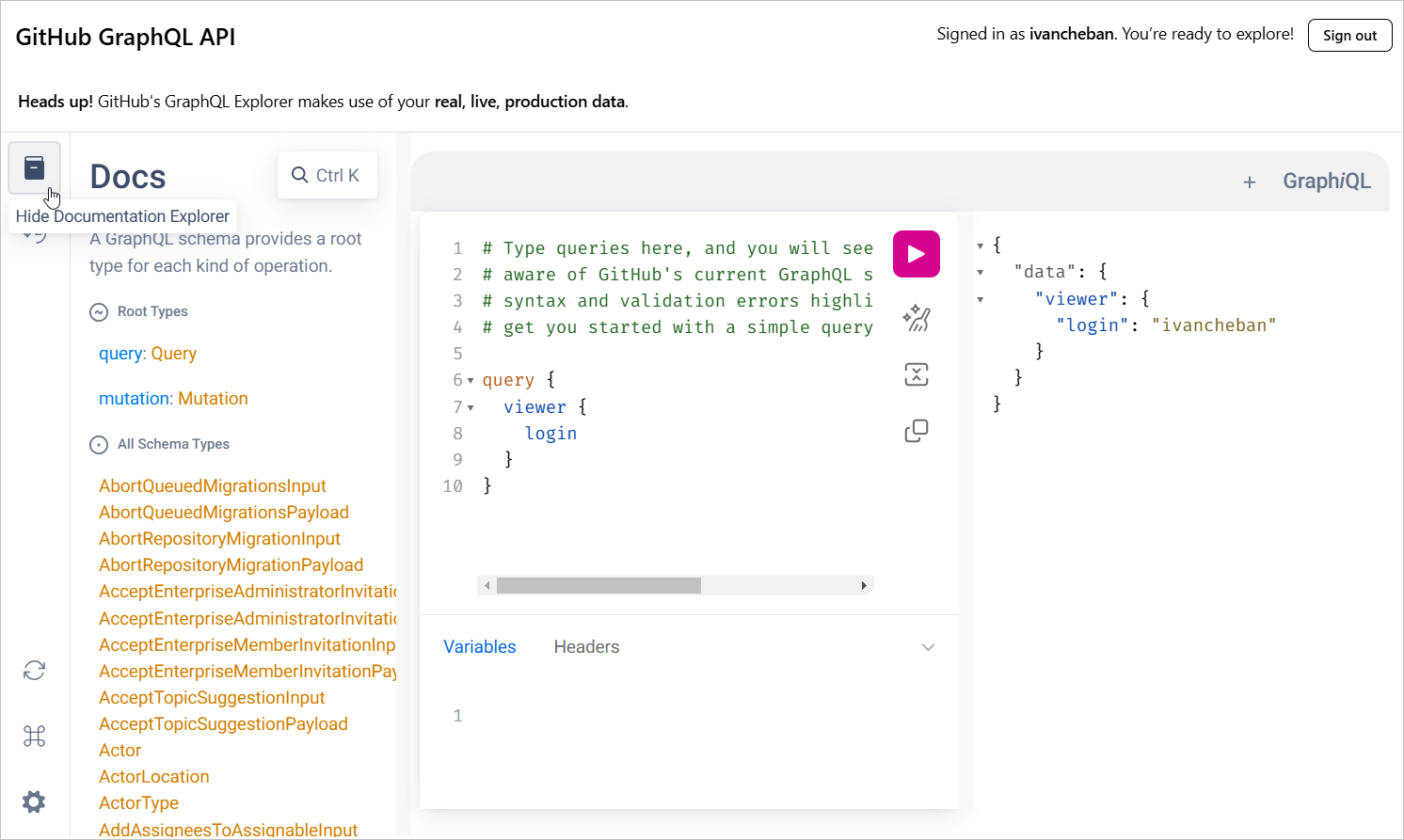Collapse the Variables section with the chevron

coord(928,646)
